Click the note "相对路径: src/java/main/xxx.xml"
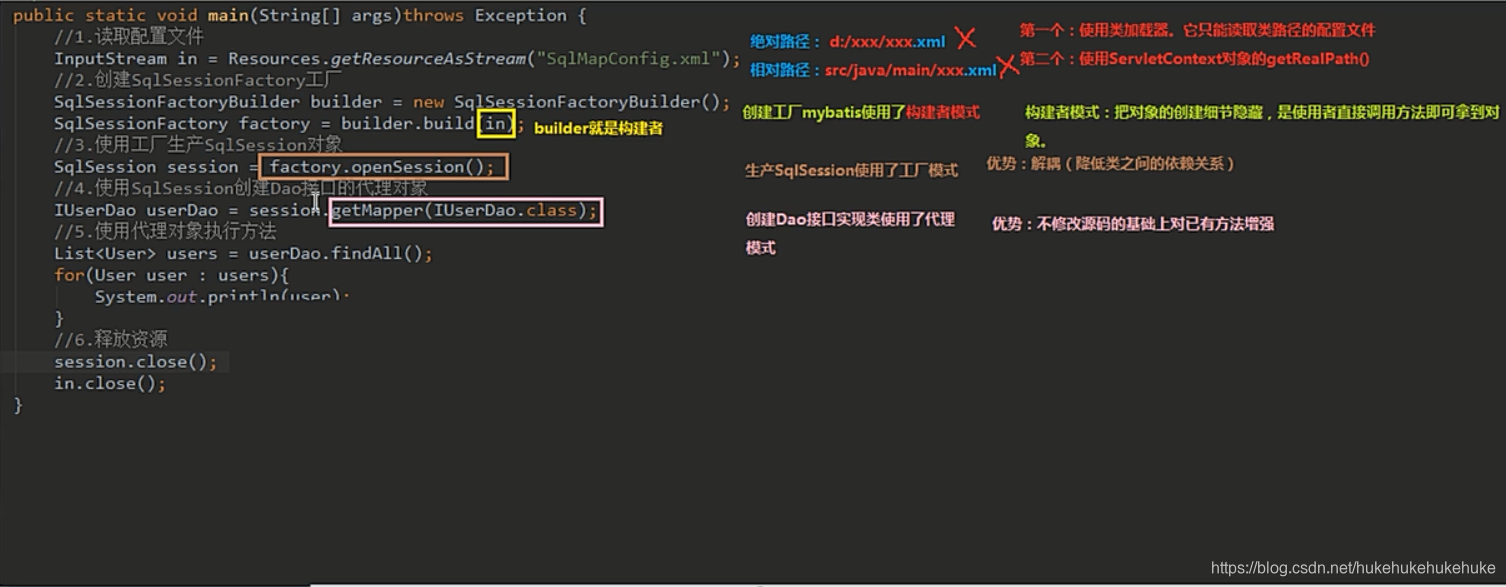 (x=873, y=70)
